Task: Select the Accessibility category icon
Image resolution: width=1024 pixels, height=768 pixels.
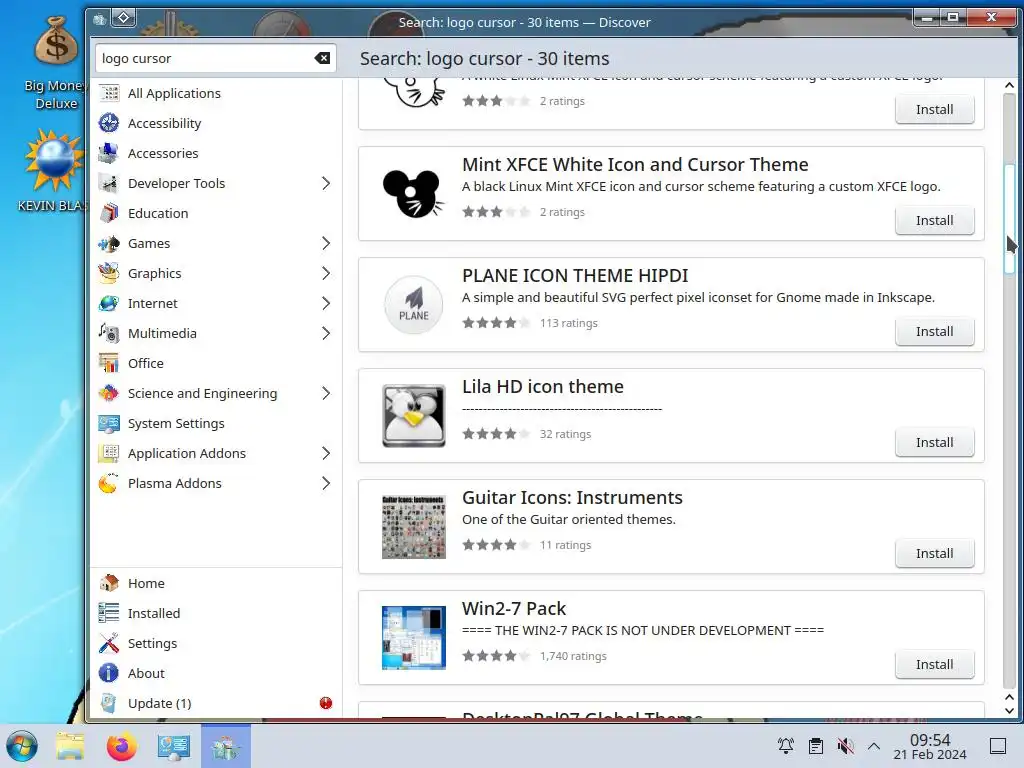Action: (x=108, y=123)
